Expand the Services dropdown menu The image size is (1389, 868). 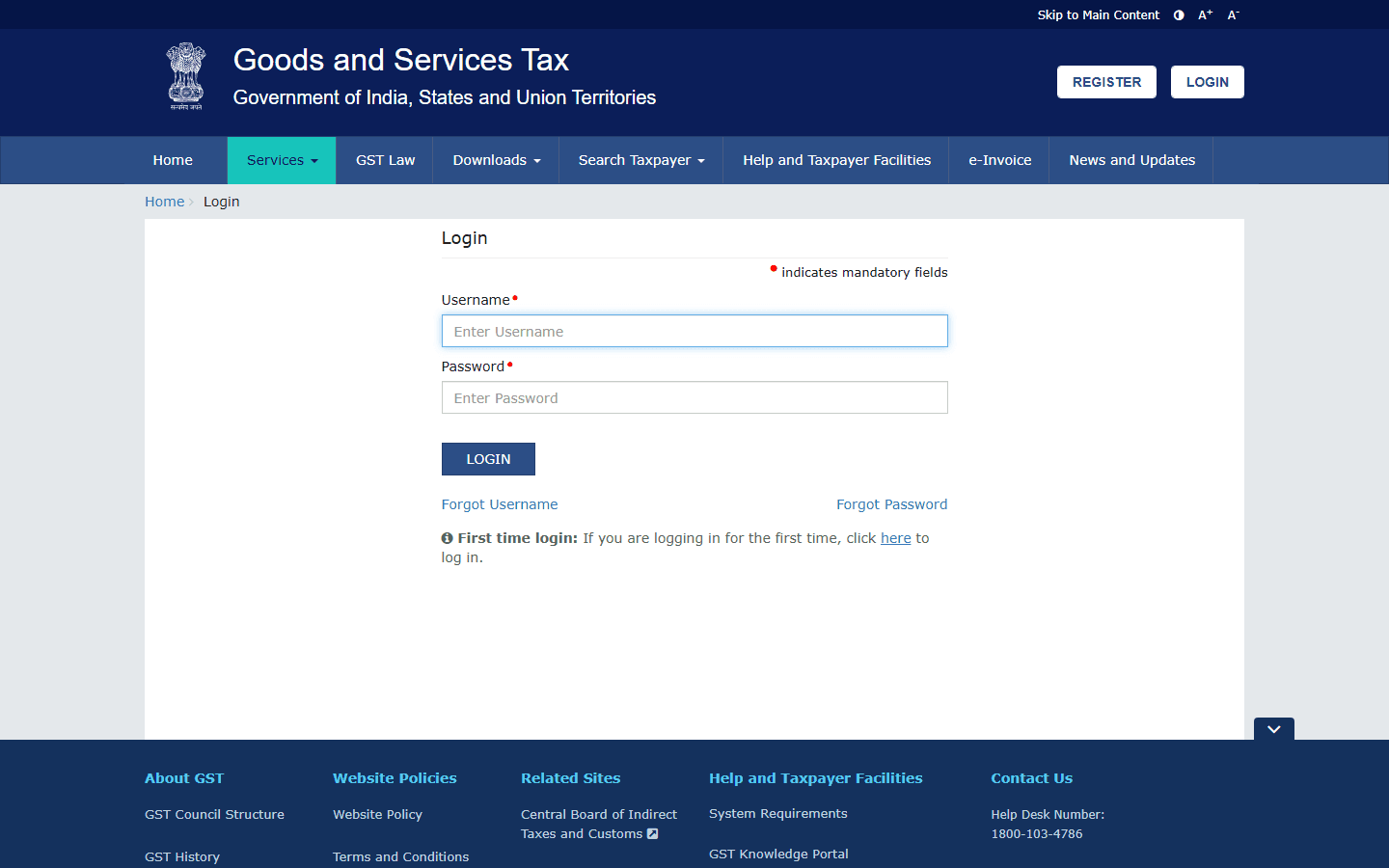[x=282, y=160]
